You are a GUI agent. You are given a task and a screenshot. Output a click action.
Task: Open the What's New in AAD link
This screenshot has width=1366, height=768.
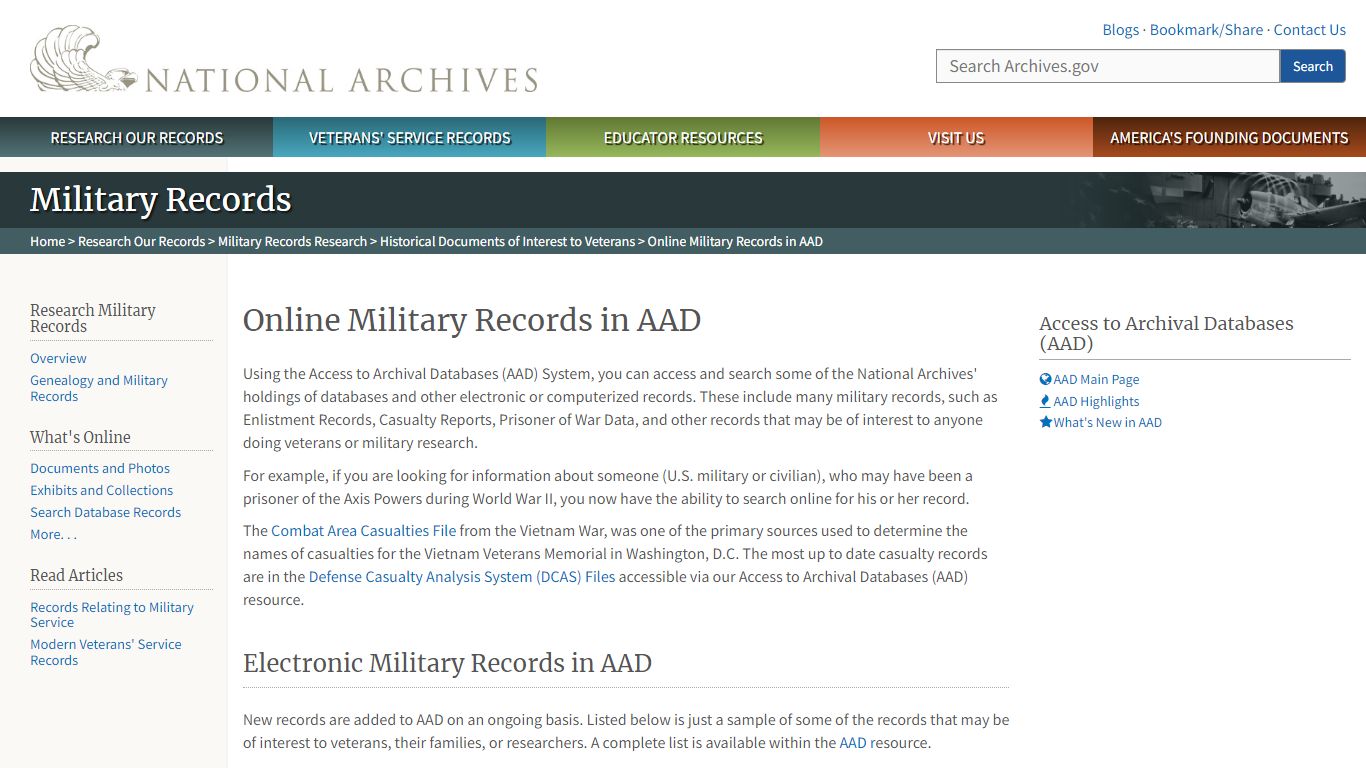[x=1107, y=422]
